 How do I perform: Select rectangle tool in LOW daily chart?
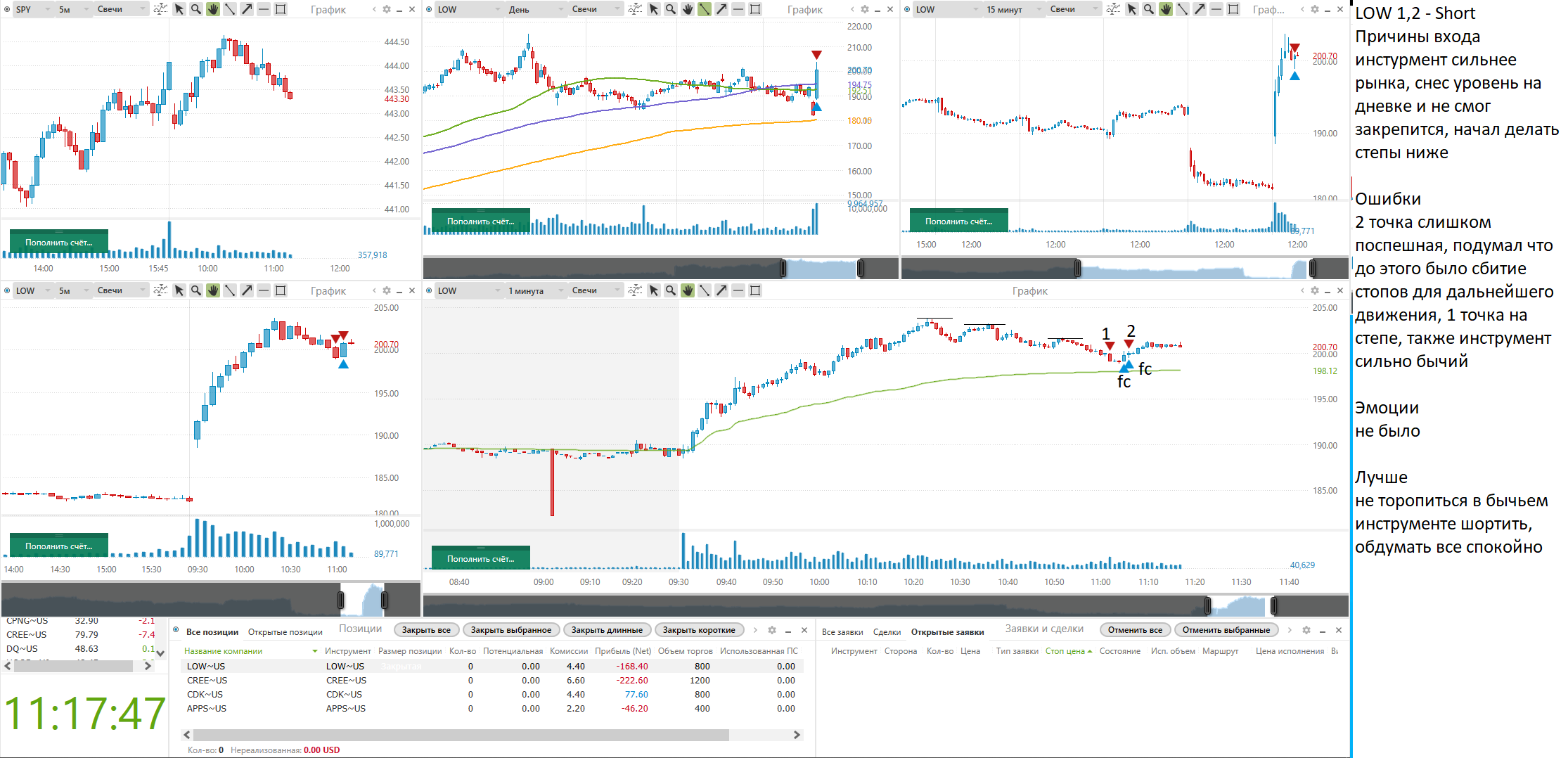click(755, 9)
